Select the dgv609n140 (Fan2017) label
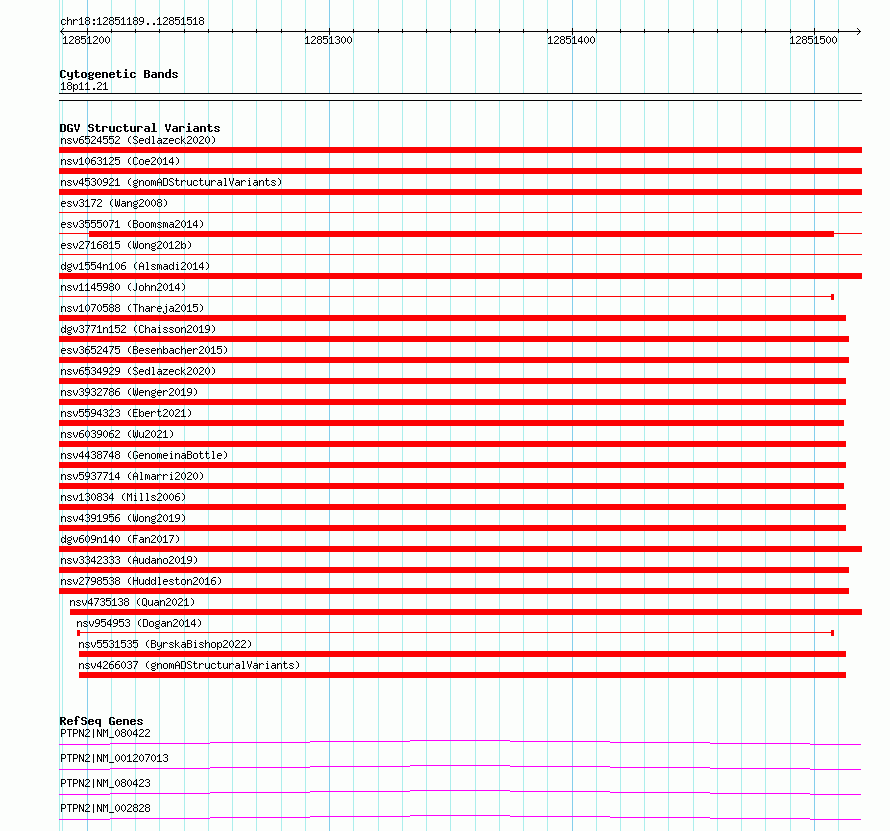 click(120, 539)
